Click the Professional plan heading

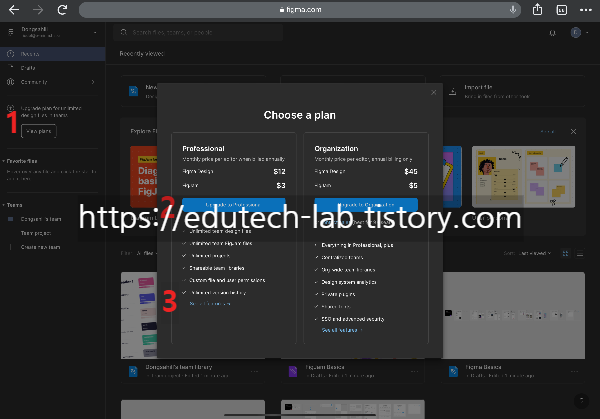coord(203,148)
